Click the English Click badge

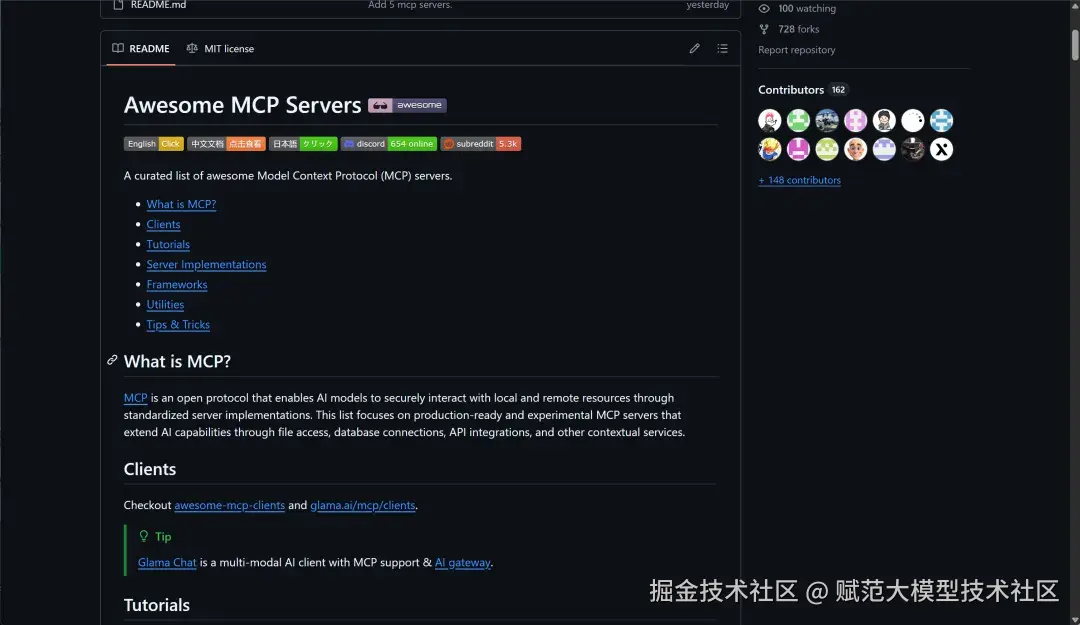click(154, 144)
